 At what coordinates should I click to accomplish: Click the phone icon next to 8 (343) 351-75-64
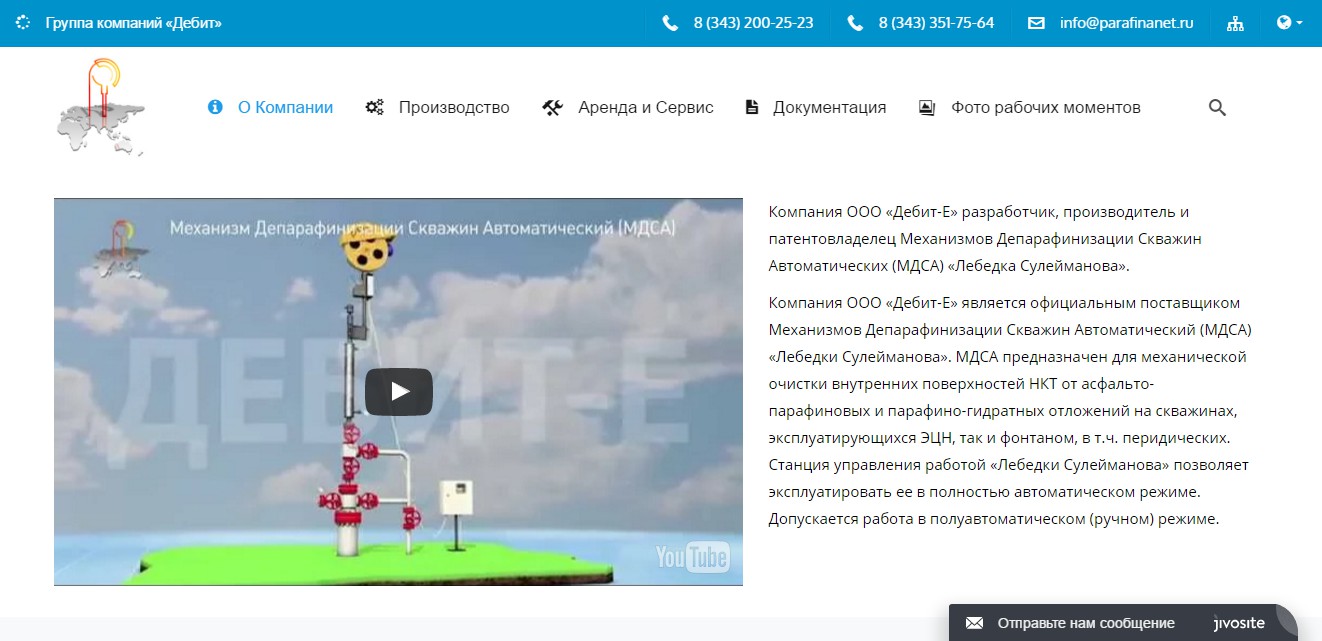855,23
